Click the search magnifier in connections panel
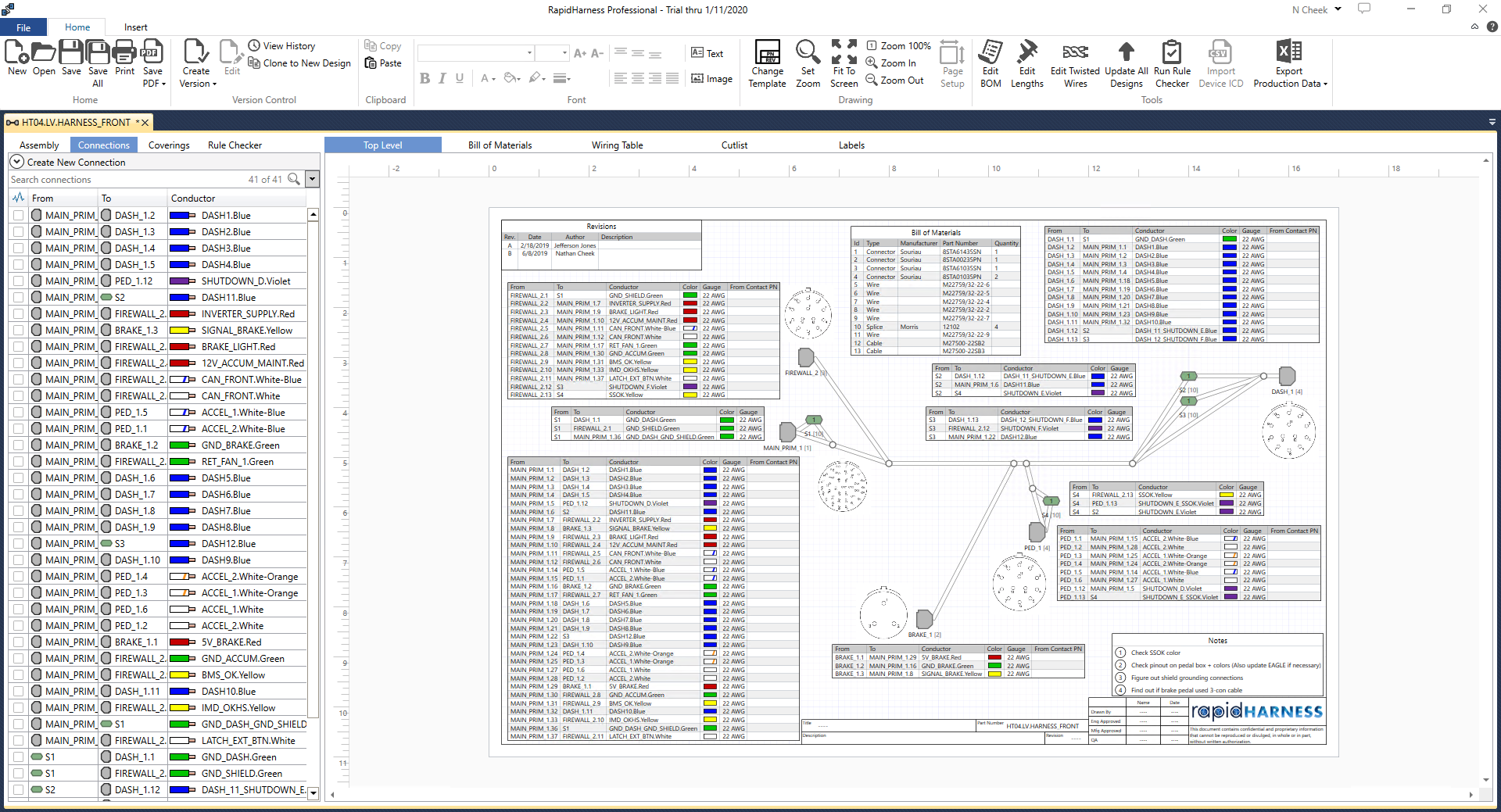 [x=294, y=179]
